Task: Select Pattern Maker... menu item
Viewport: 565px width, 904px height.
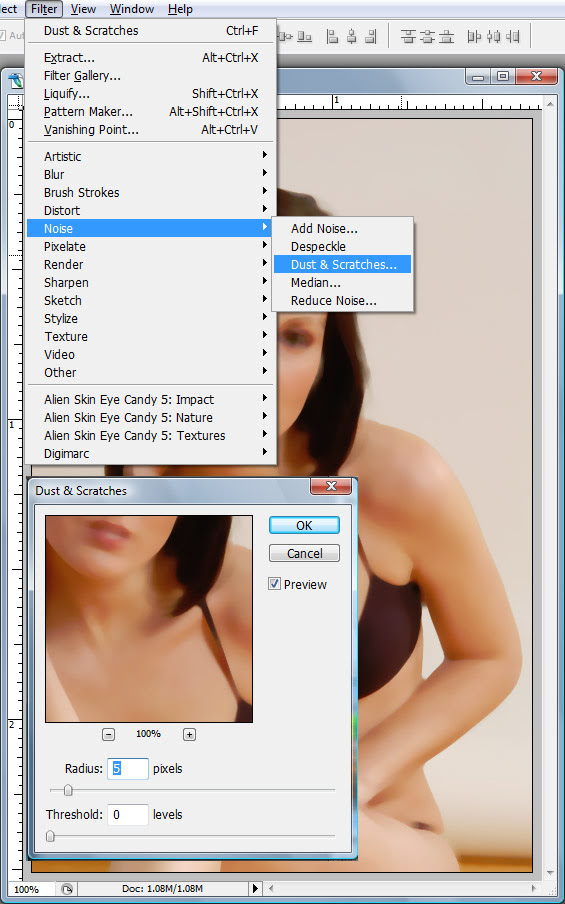Action: coord(152,111)
